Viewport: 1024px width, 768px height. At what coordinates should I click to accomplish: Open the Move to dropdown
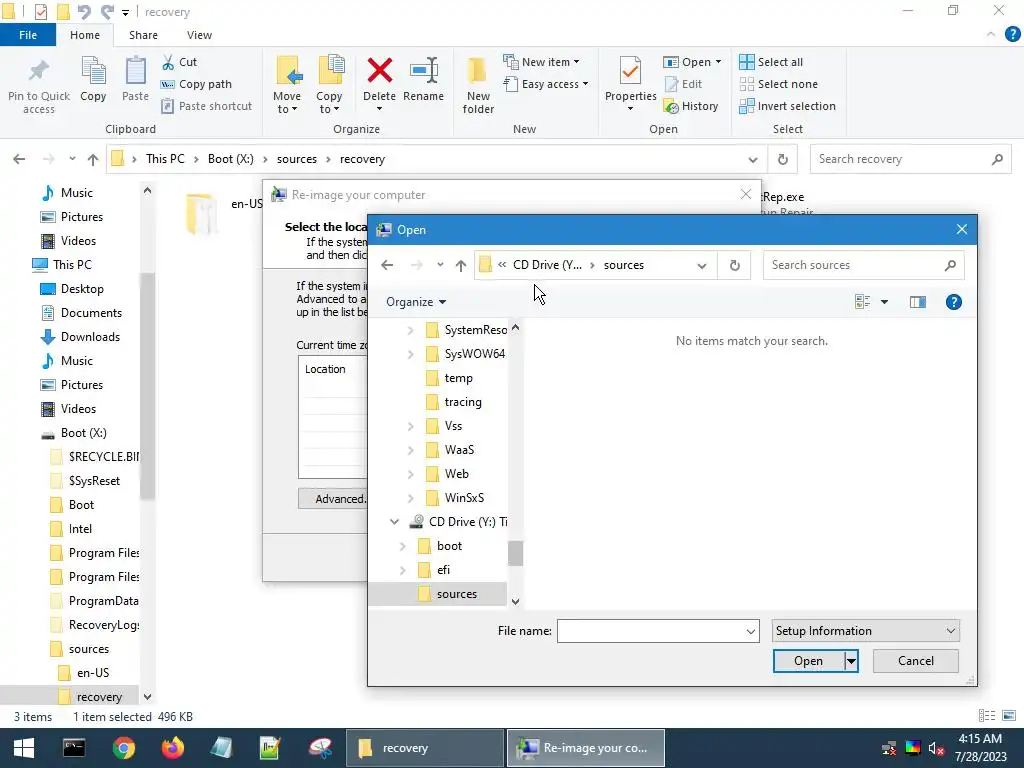click(x=287, y=103)
